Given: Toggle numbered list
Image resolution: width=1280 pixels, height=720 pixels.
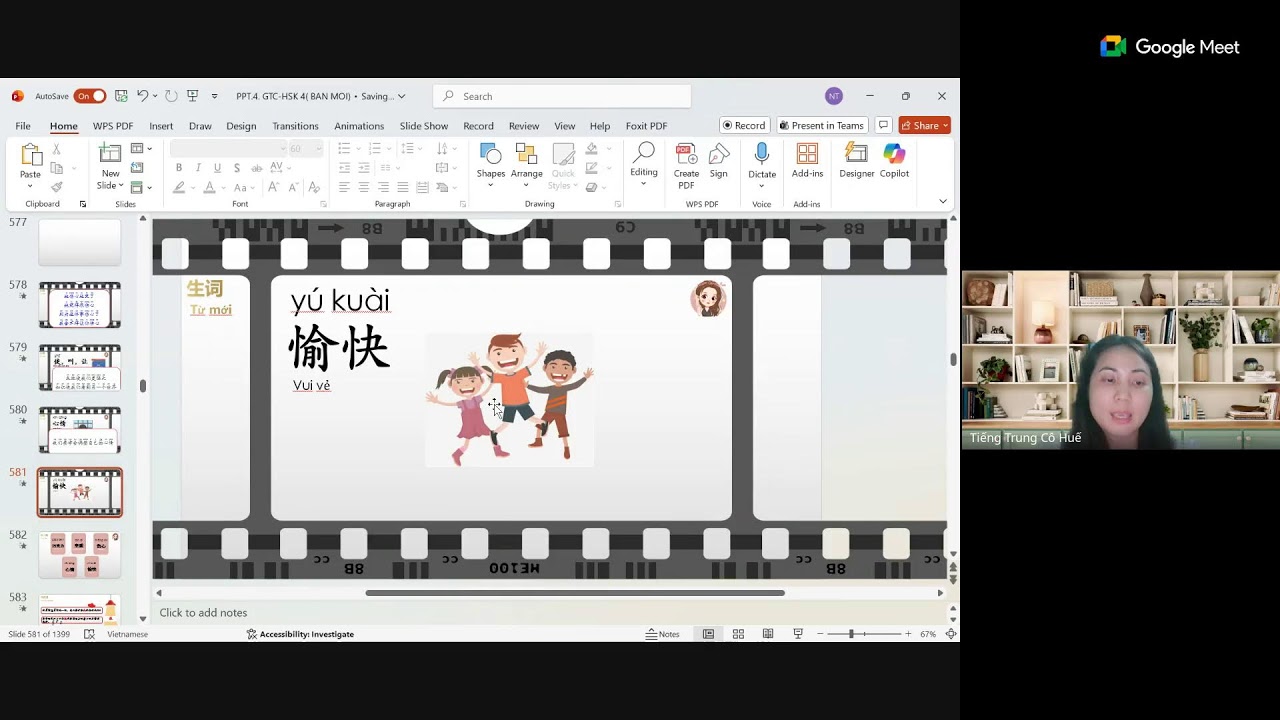Looking at the screenshot, I should pyautogui.click(x=374, y=149).
